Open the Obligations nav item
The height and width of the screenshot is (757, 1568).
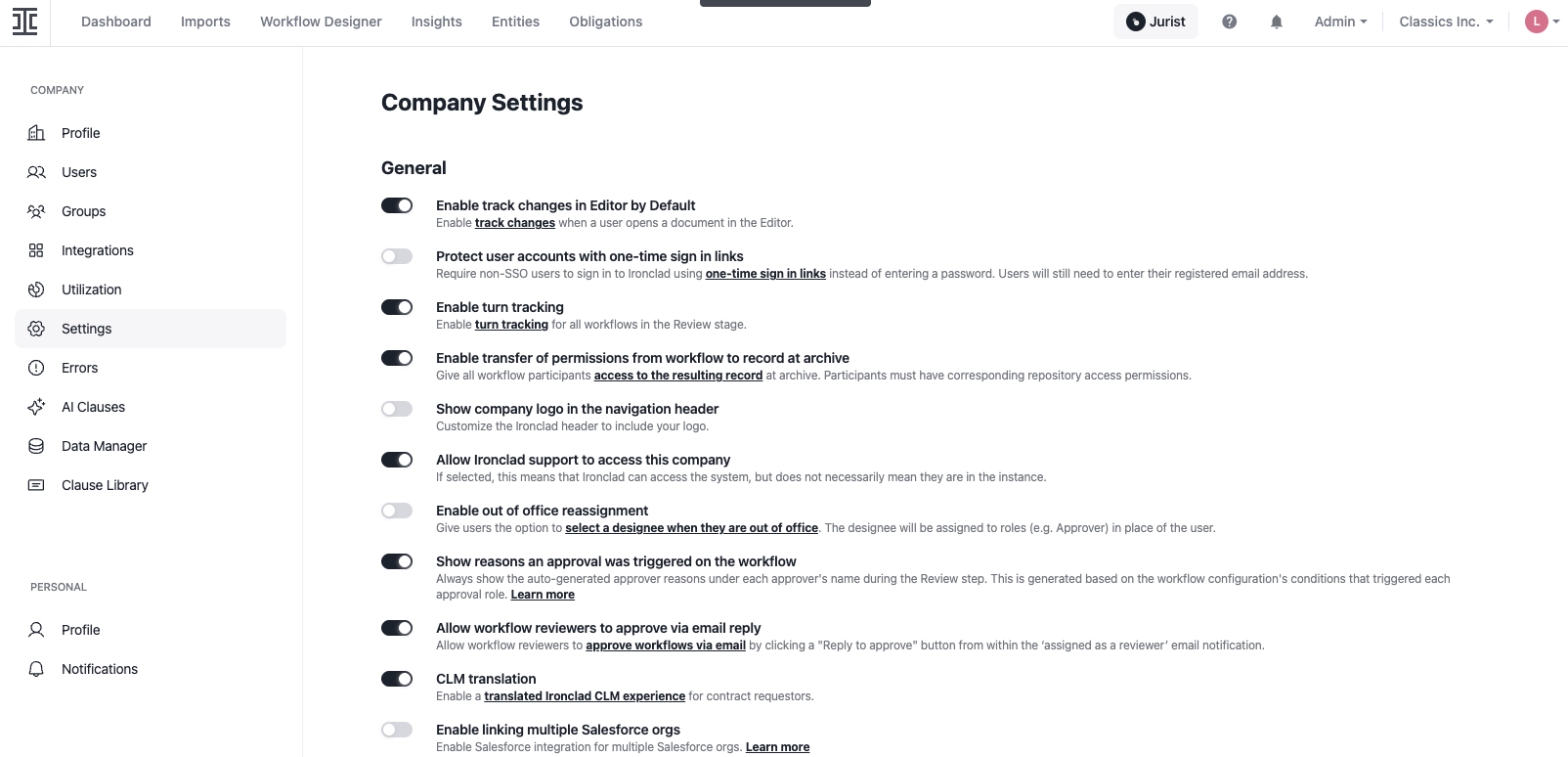(x=606, y=22)
